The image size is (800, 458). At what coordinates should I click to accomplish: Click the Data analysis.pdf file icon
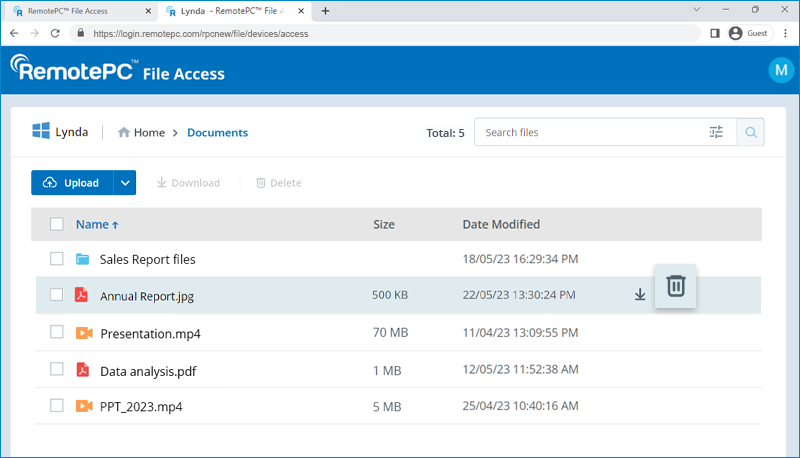click(x=83, y=370)
